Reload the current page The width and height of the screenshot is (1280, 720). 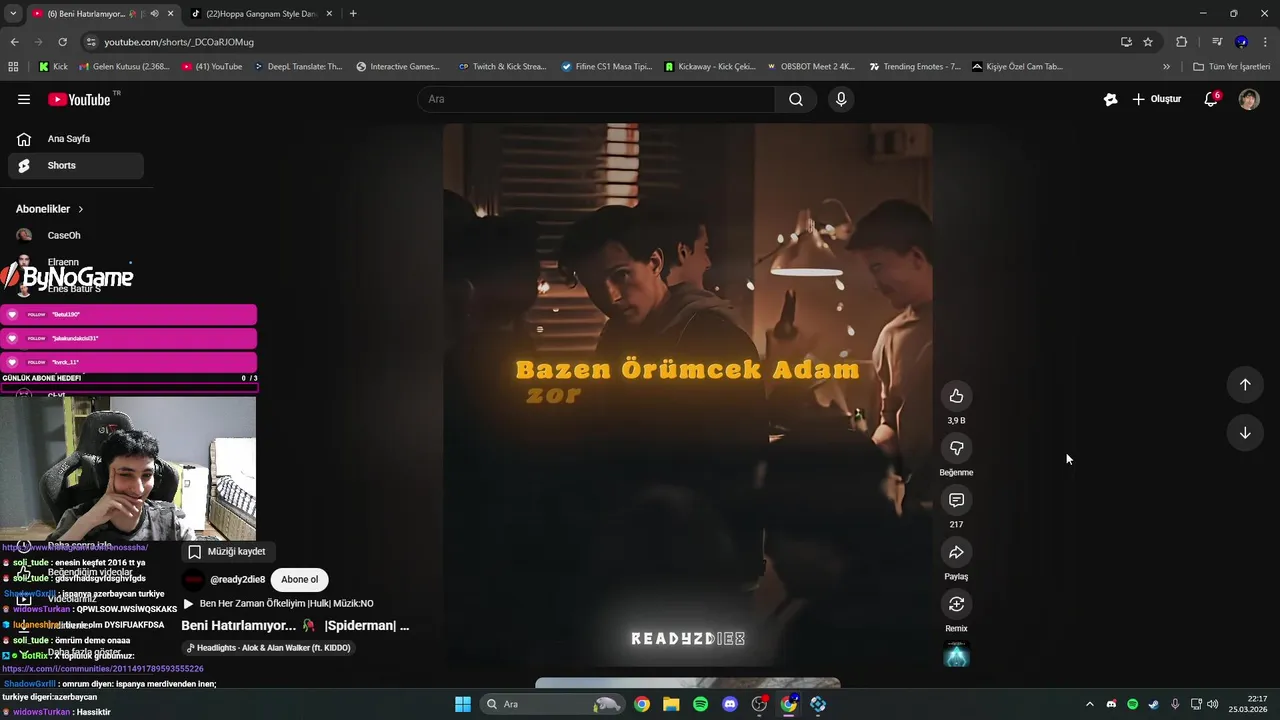tap(62, 42)
